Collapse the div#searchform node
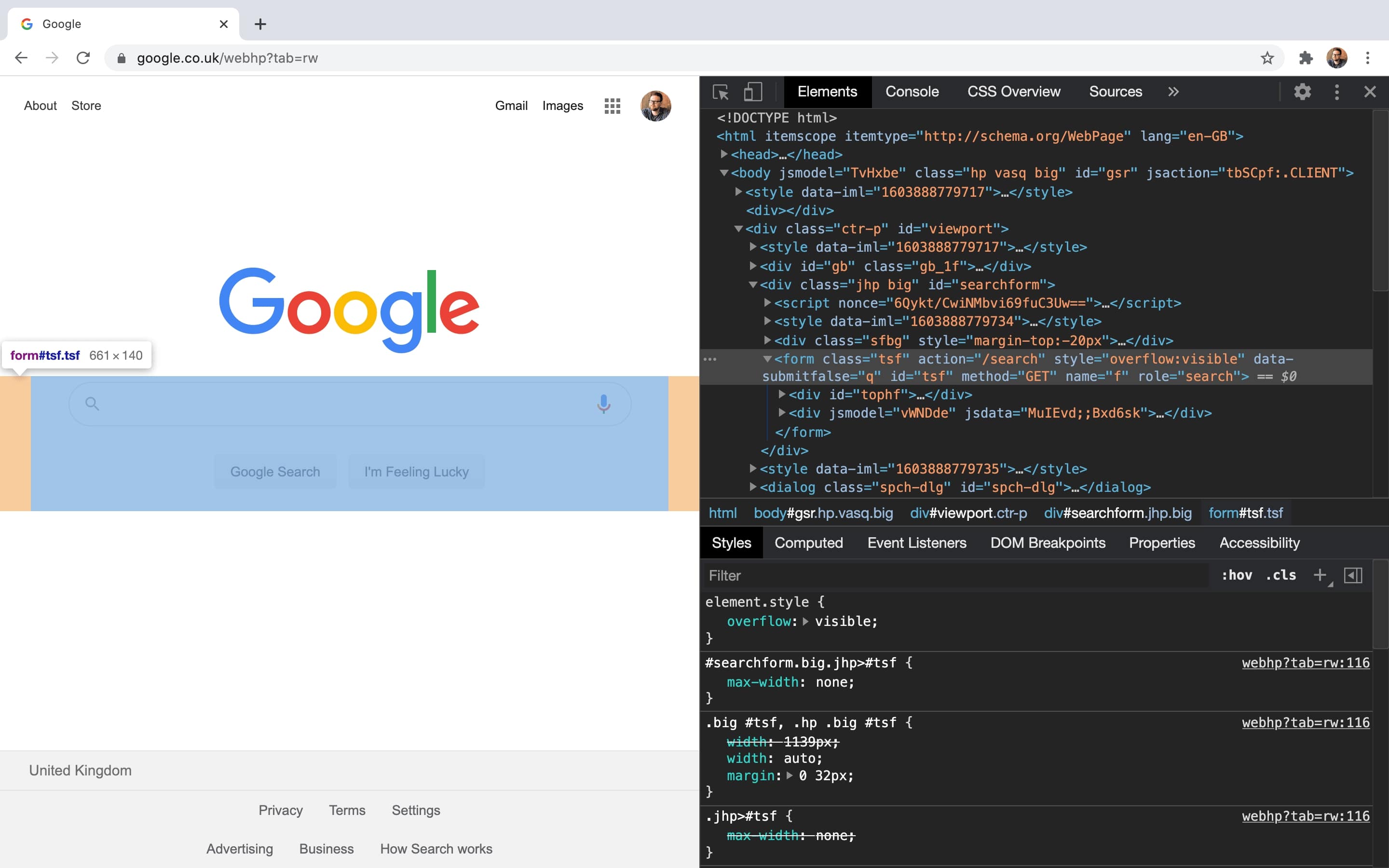Viewport: 1389px width, 868px height. point(753,285)
